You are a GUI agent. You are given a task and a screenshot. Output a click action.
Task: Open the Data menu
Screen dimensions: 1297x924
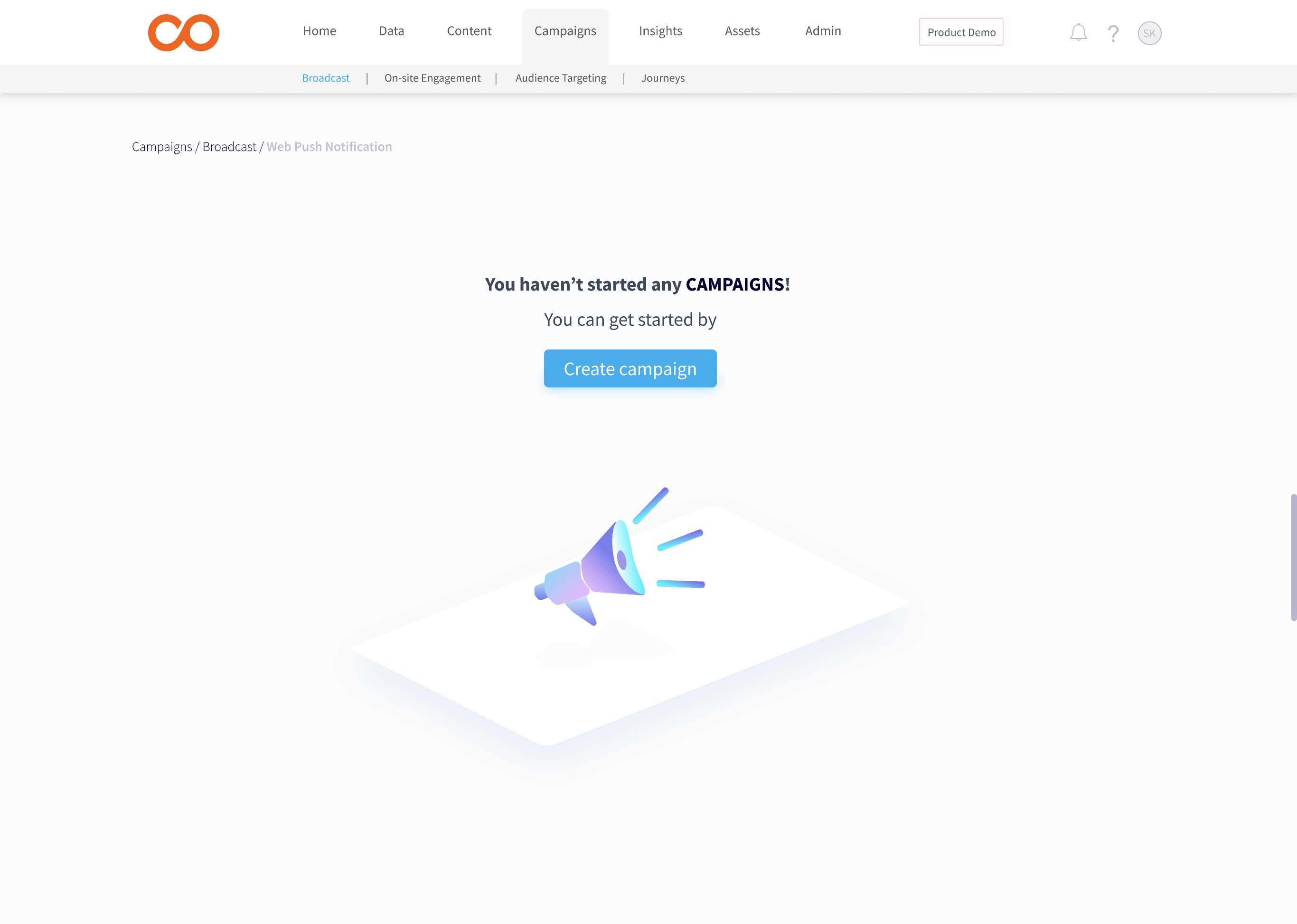391,31
